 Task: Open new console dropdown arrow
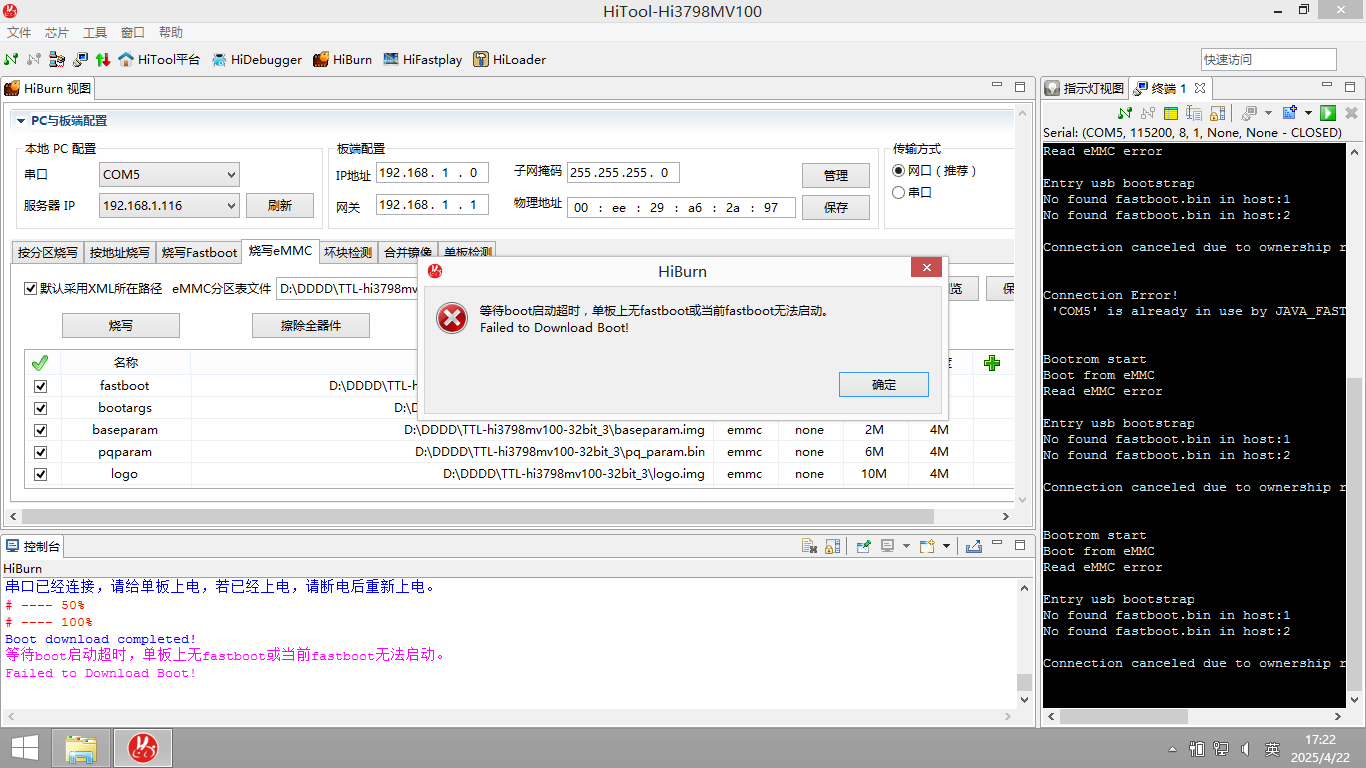coord(945,546)
